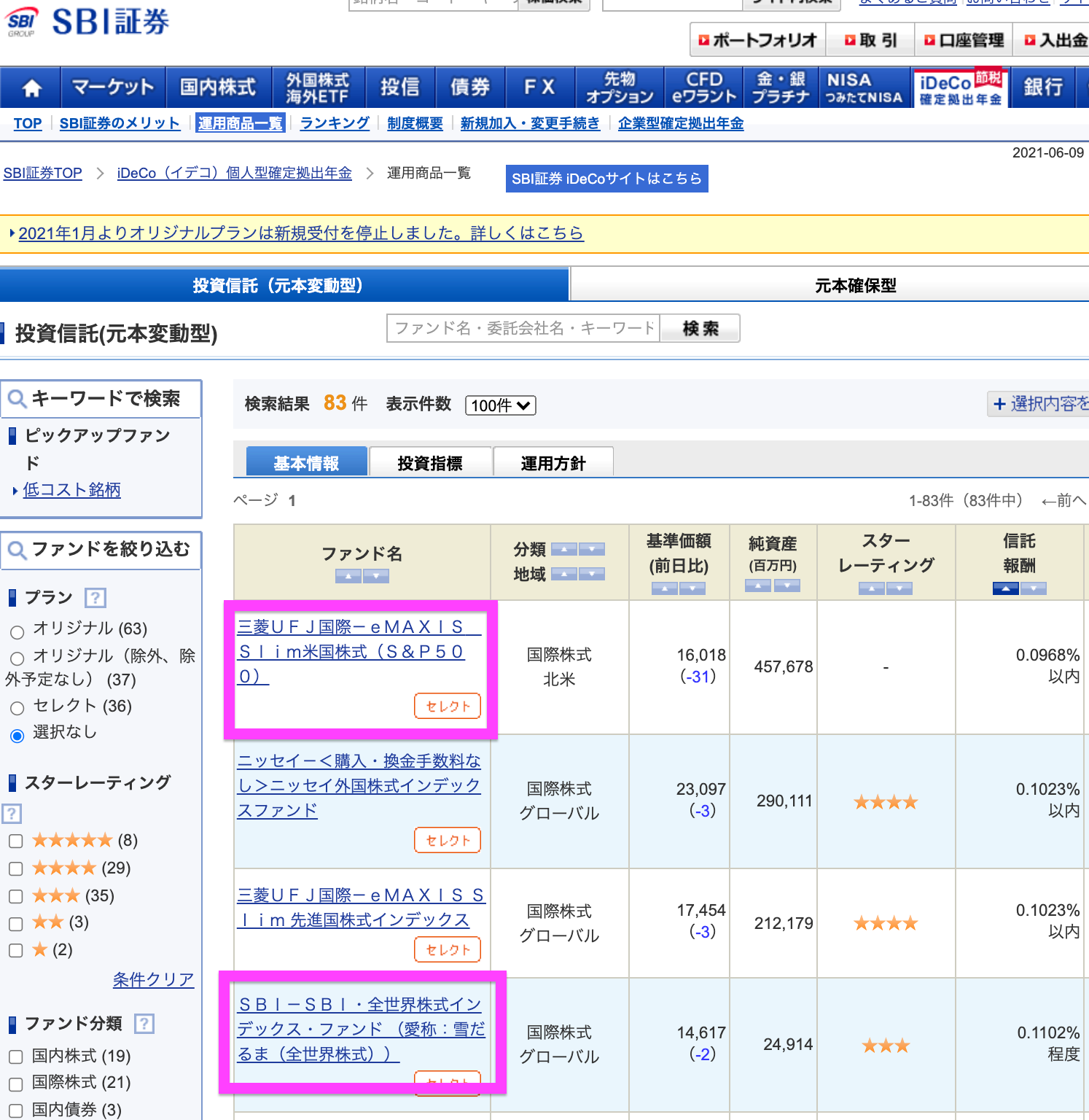Sort 地域 column descending

pyautogui.click(x=592, y=574)
